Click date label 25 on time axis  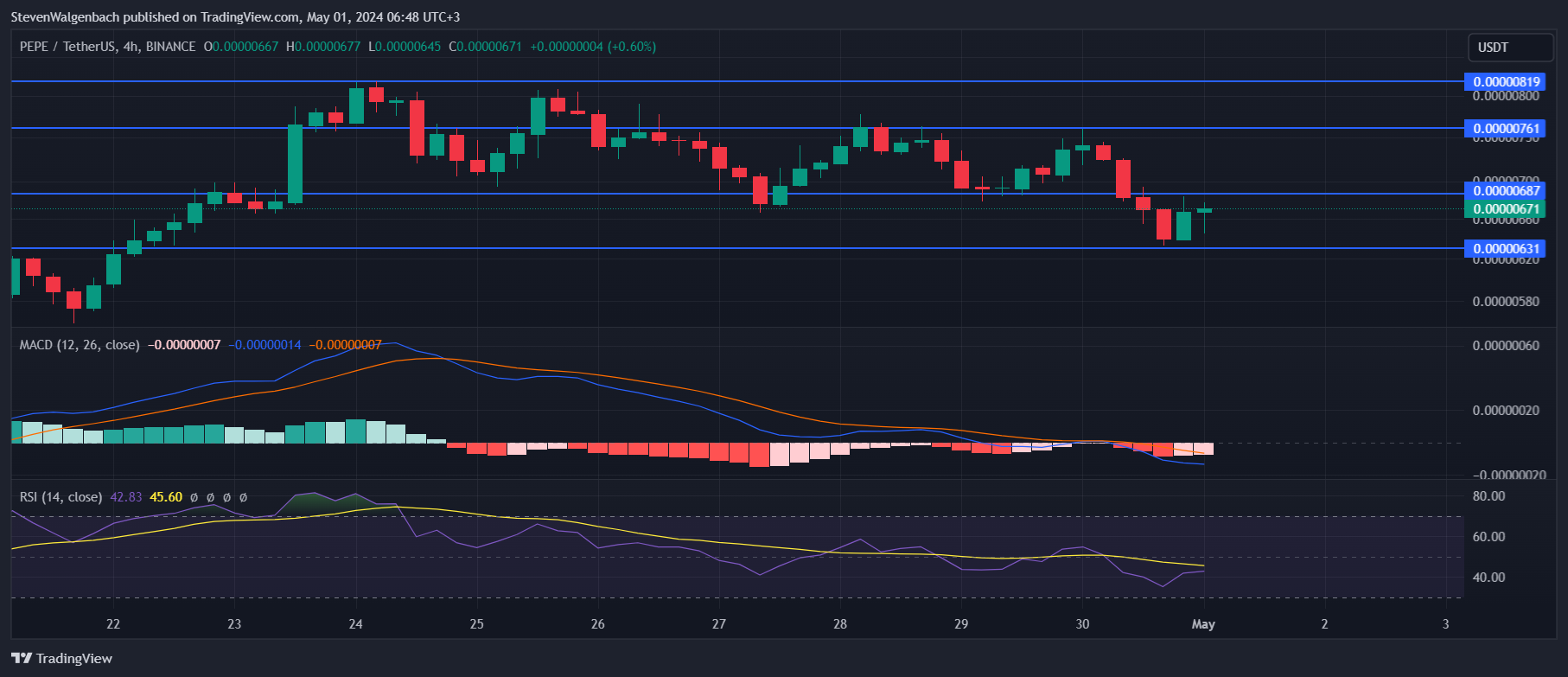pyautogui.click(x=477, y=624)
